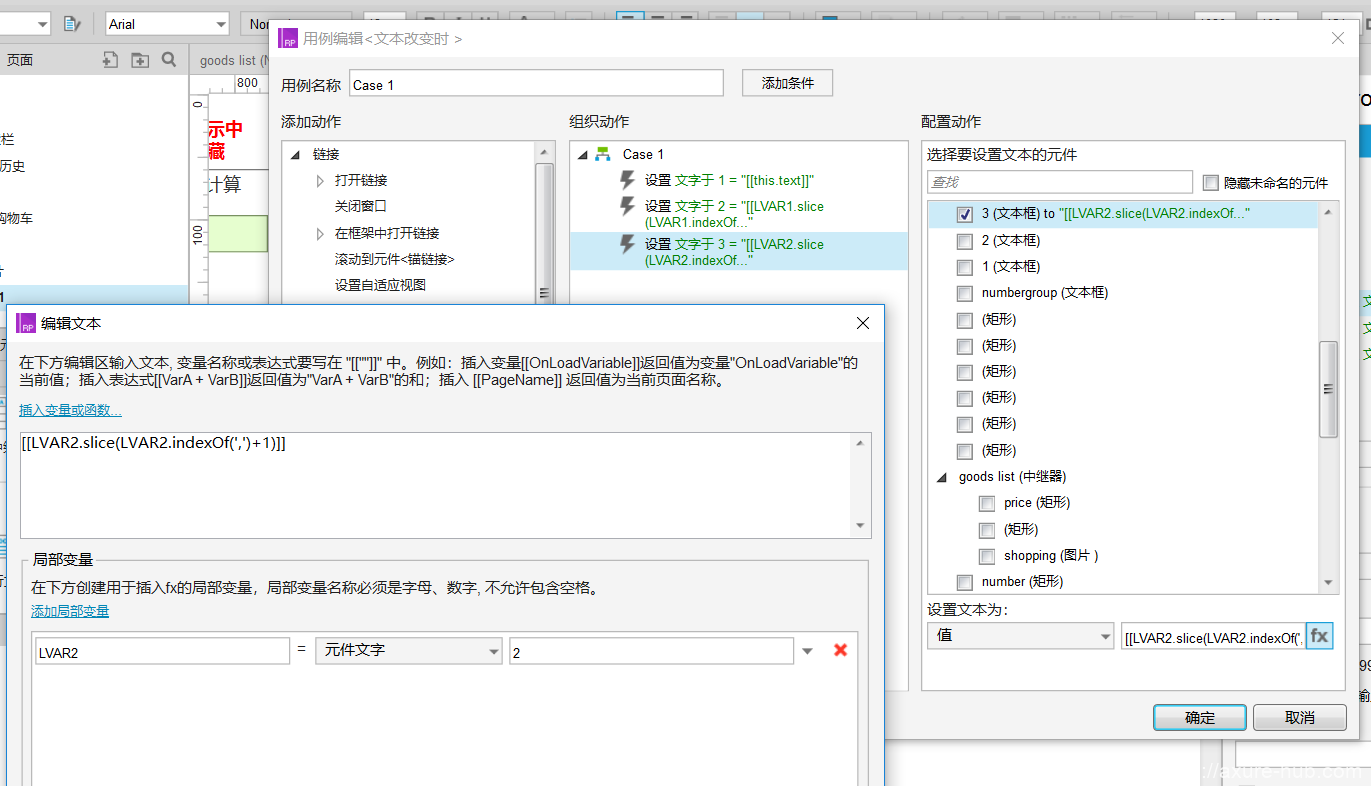This screenshot has height=786, width=1371.
Task: Click the LVAR2 variable name field
Action: [x=162, y=652]
